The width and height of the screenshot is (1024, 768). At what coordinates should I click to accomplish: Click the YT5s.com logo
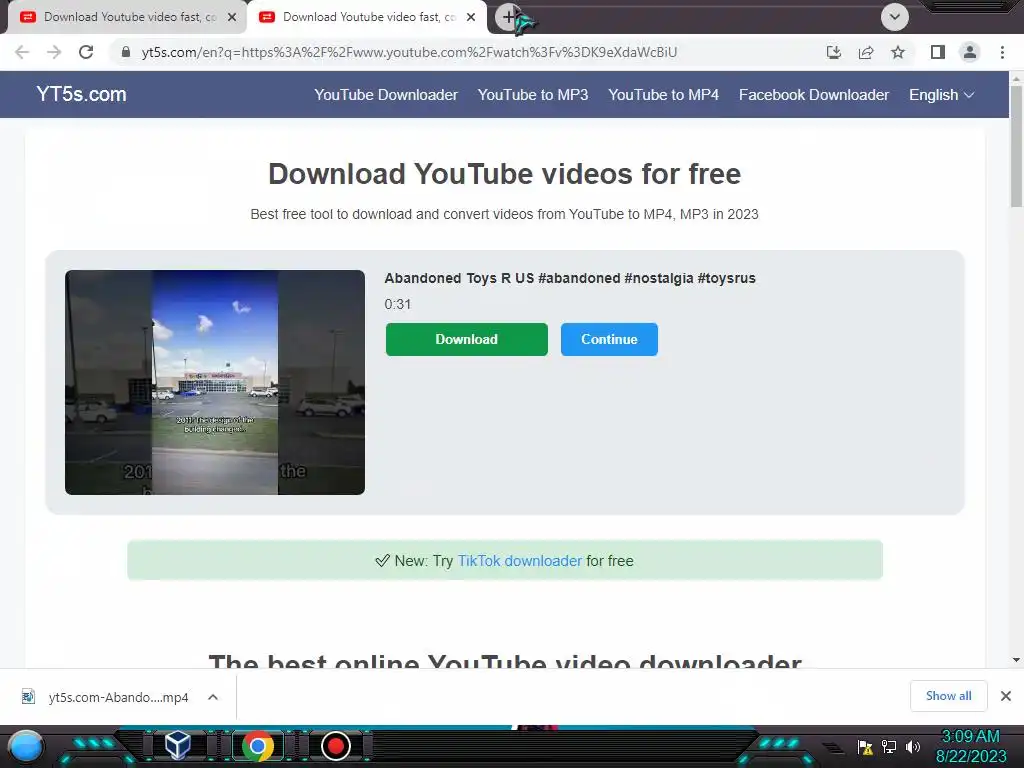(x=82, y=94)
